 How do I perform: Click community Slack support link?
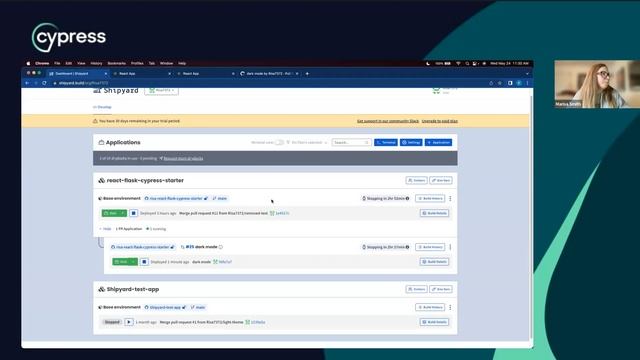[388, 121]
